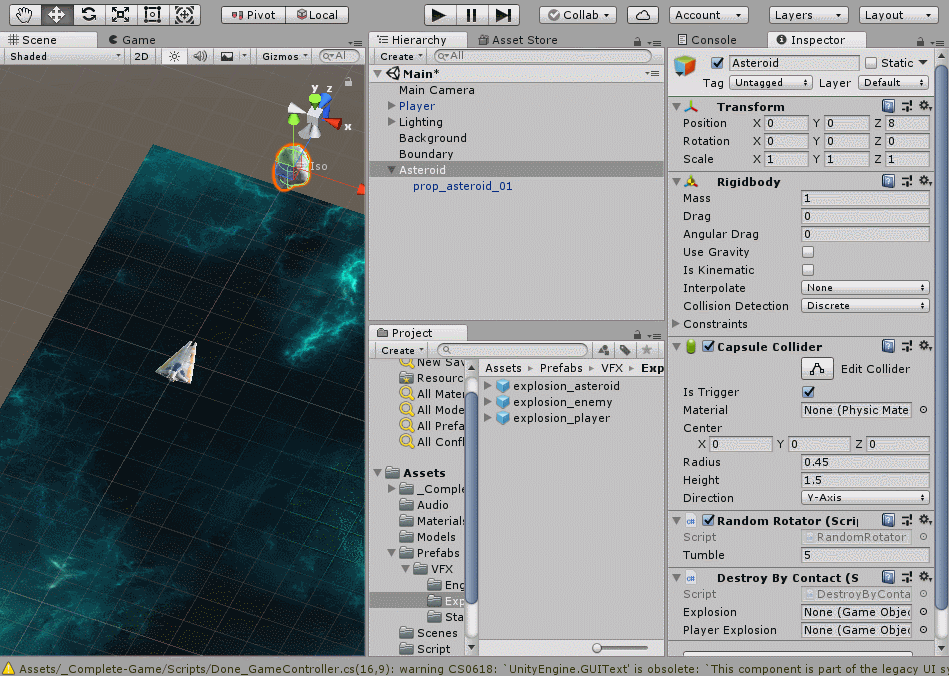The width and height of the screenshot is (949, 676).
Task: Open Random Rotator gear menu
Action: tap(924, 519)
